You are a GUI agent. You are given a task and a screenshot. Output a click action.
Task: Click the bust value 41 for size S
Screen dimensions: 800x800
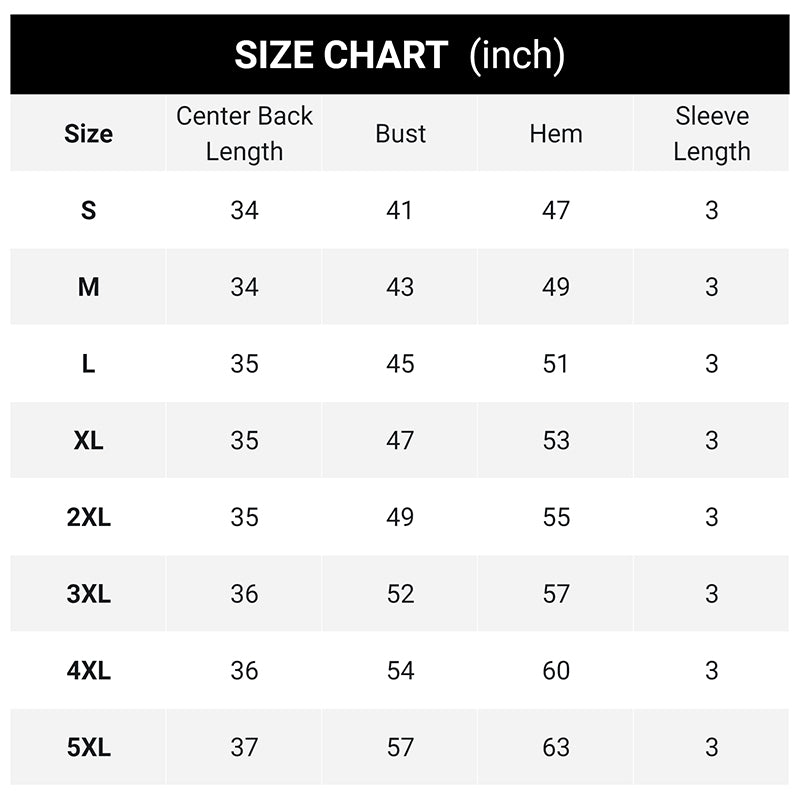[x=400, y=210]
